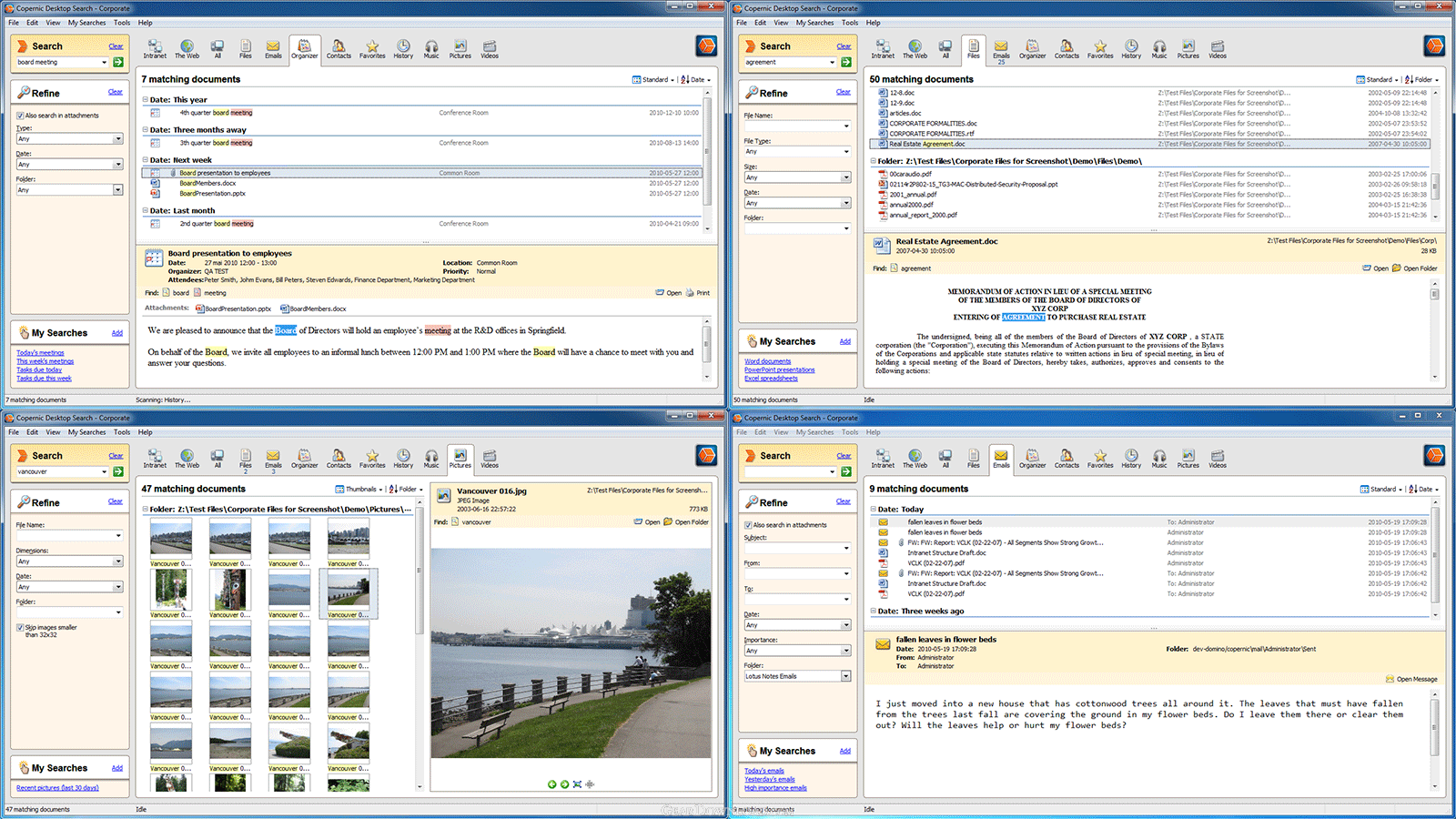1456x819 pixels.
Task: Show previous picture with green left arrow
Action: coord(551,784)
